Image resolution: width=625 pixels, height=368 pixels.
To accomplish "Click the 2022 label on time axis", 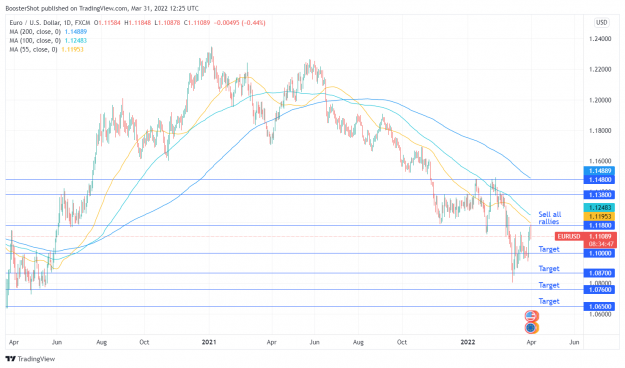I will coord(468,342).
